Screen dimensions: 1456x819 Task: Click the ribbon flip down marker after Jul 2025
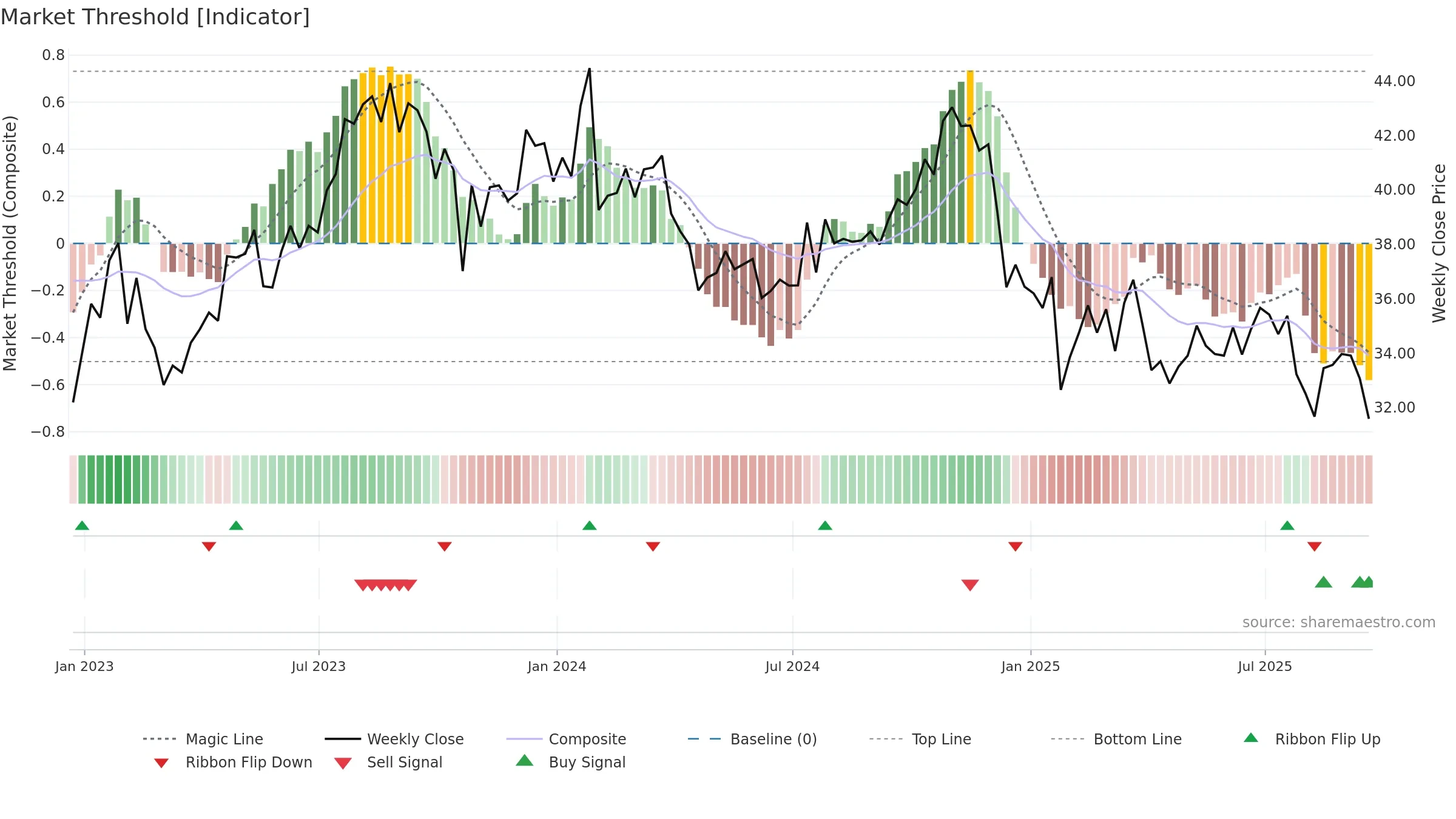1315,547
